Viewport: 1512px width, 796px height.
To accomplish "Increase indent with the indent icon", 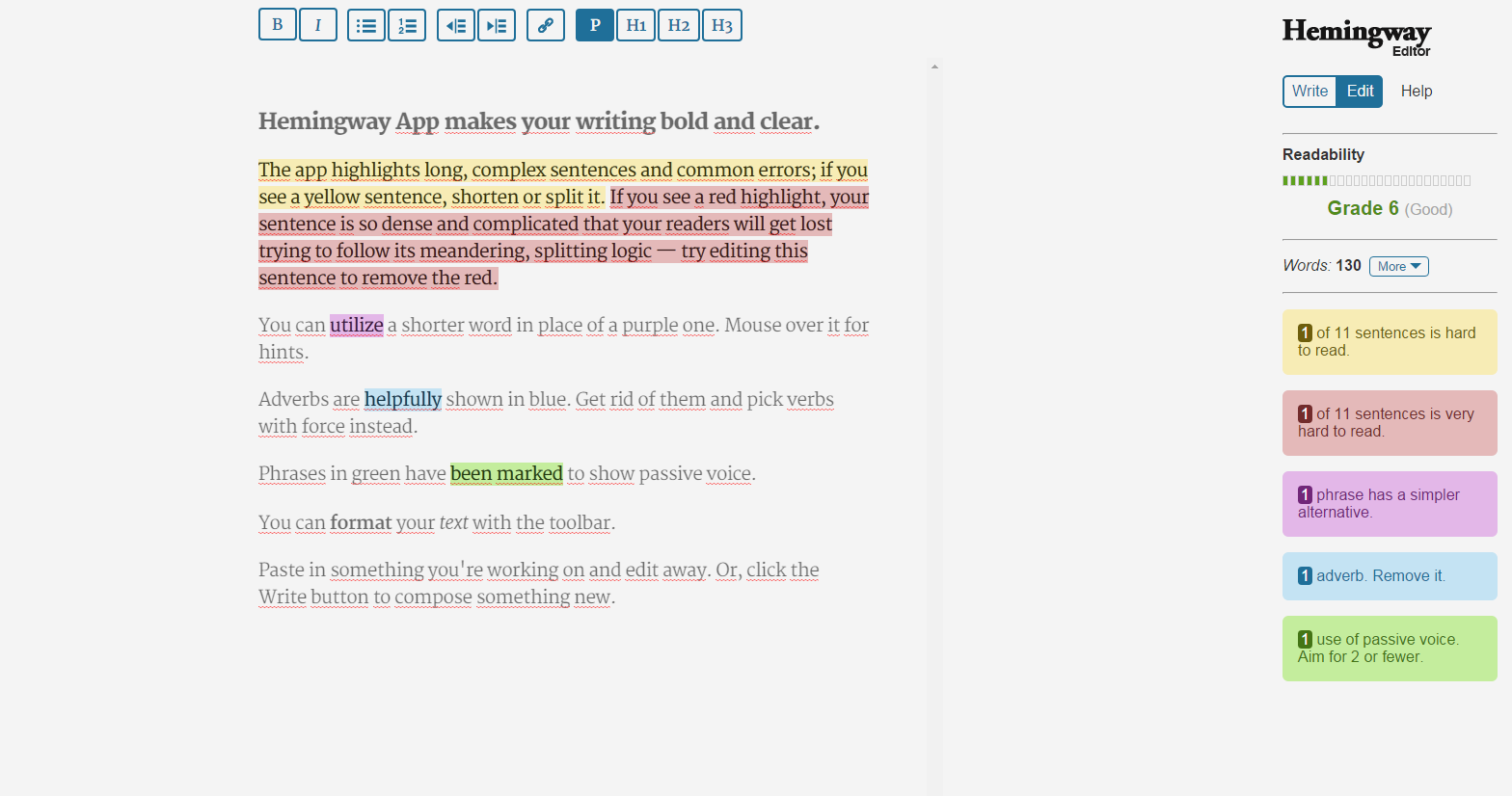I will 497,25.
